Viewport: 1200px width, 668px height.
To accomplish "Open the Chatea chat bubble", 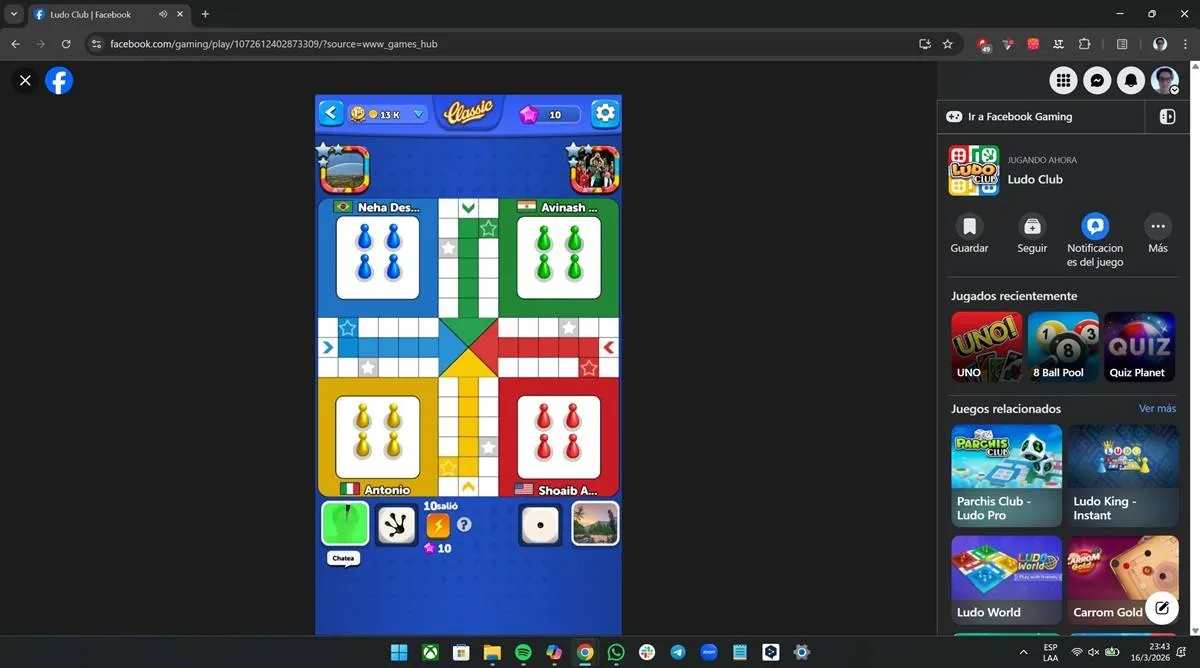I will tap(343, 559).
